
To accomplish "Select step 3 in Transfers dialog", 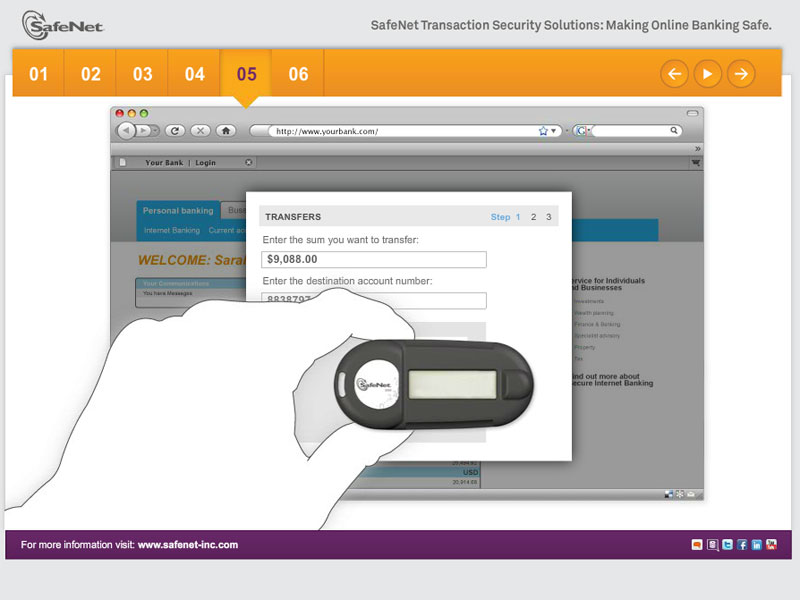I will [x=548, y=217].
